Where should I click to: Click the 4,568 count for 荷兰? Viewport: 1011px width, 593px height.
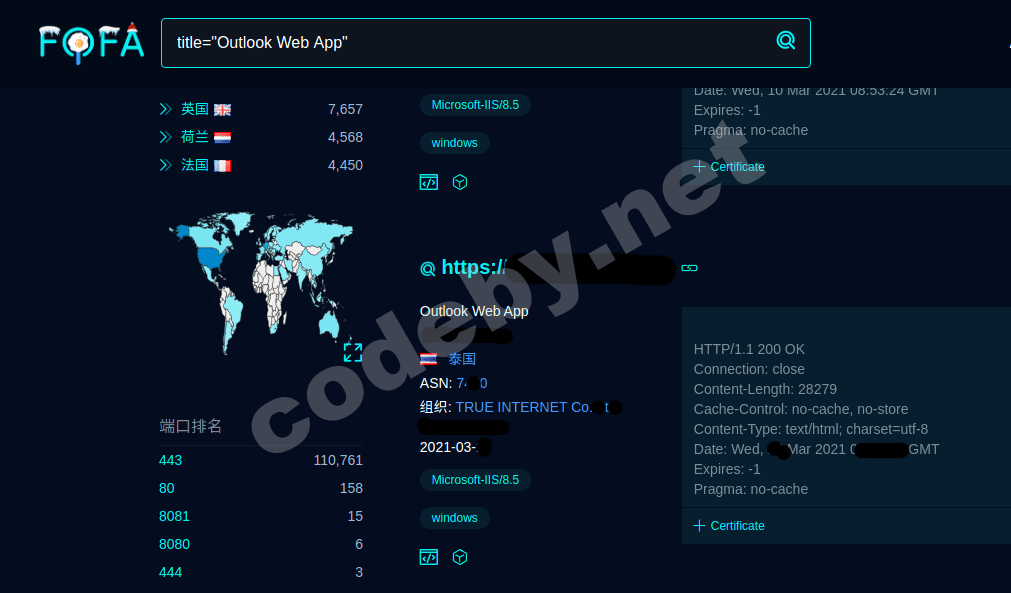345,137
